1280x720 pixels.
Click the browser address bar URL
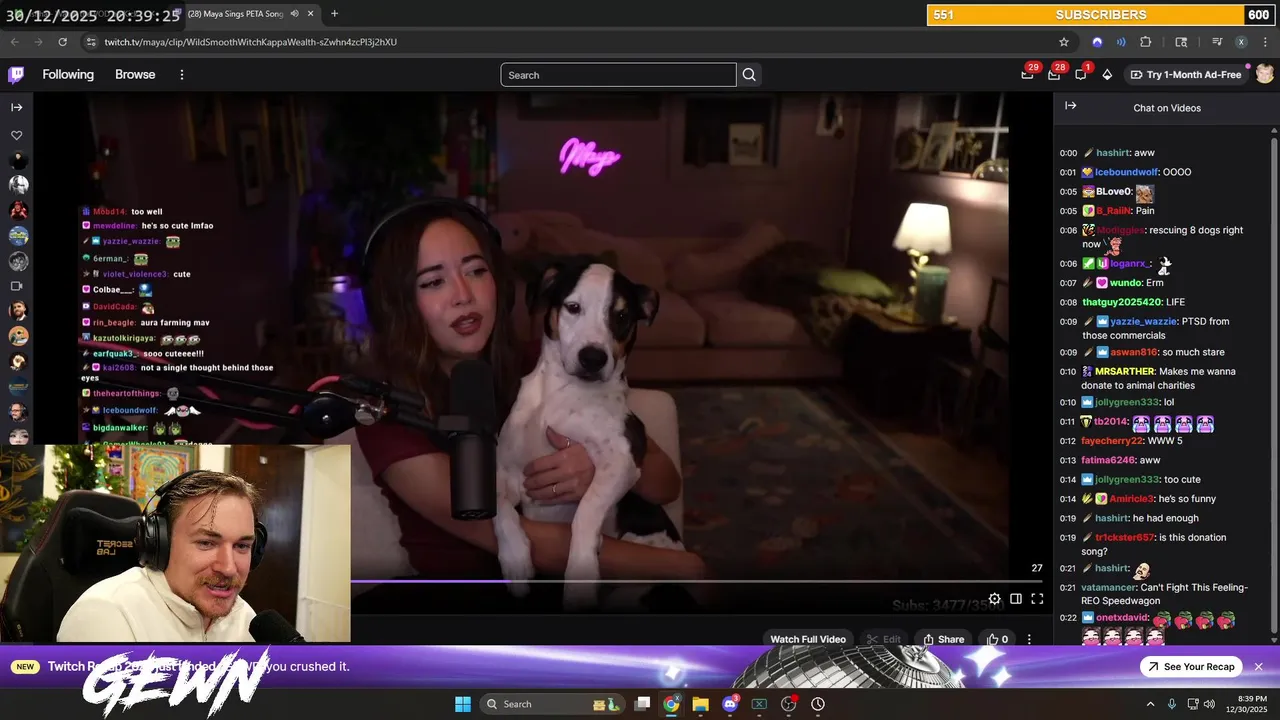[250, 42]
